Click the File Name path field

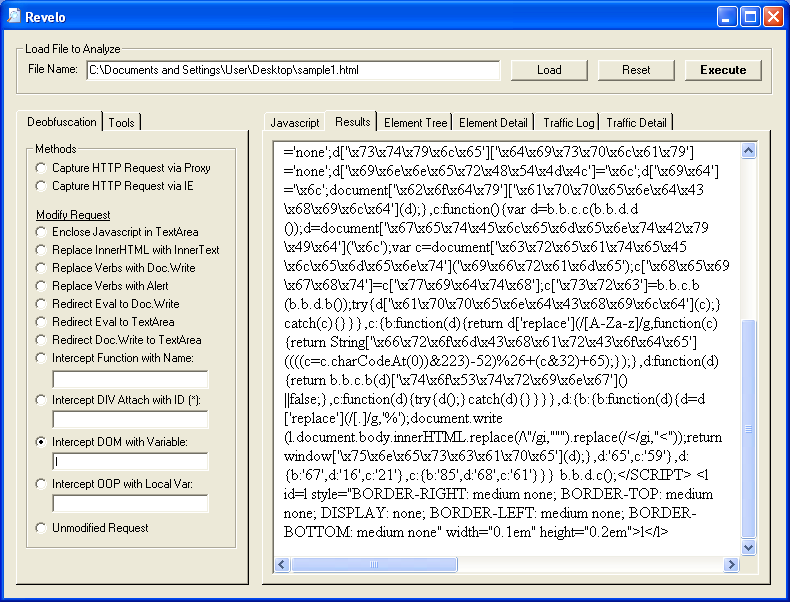point(292,70)
